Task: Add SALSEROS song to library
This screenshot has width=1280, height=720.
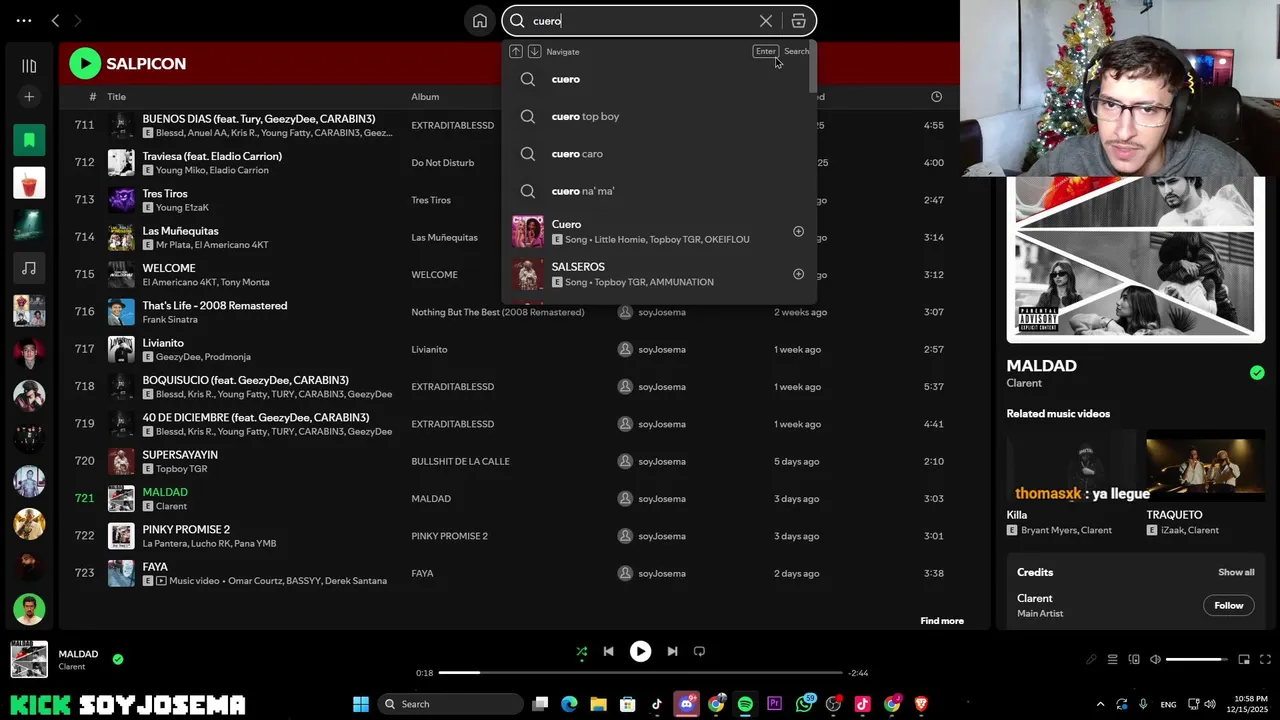Action: pyautogui.click(x=798, y=274)
